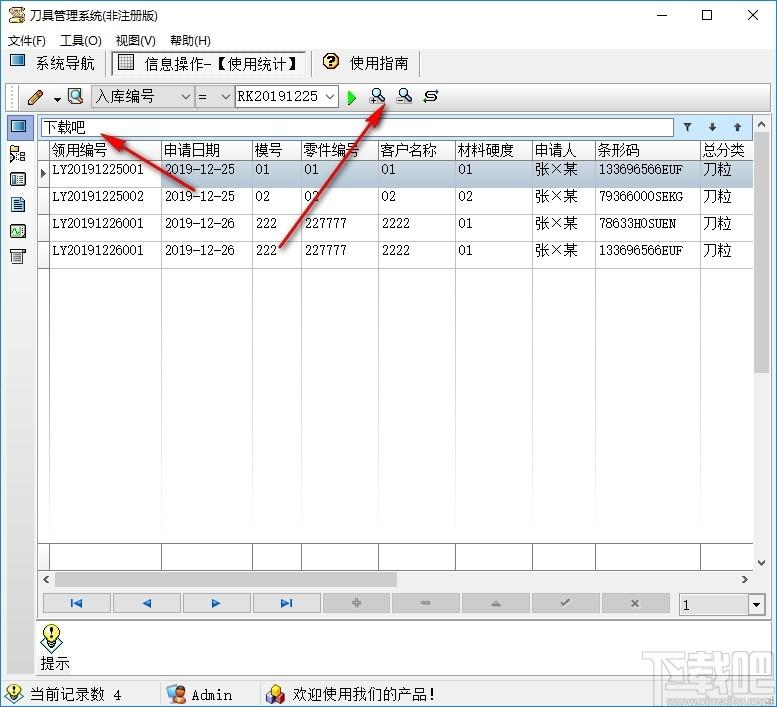Go to the first record
Screen dimensions: 777x707
76,603
